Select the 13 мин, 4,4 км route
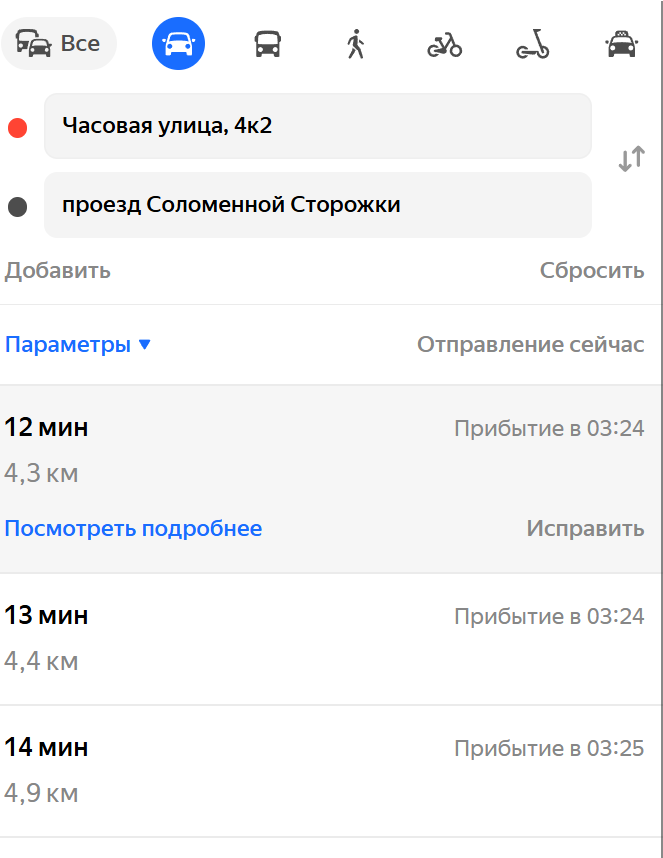This screenshot has width=663, height=858. pyautogui.click(x=331, y=638)
